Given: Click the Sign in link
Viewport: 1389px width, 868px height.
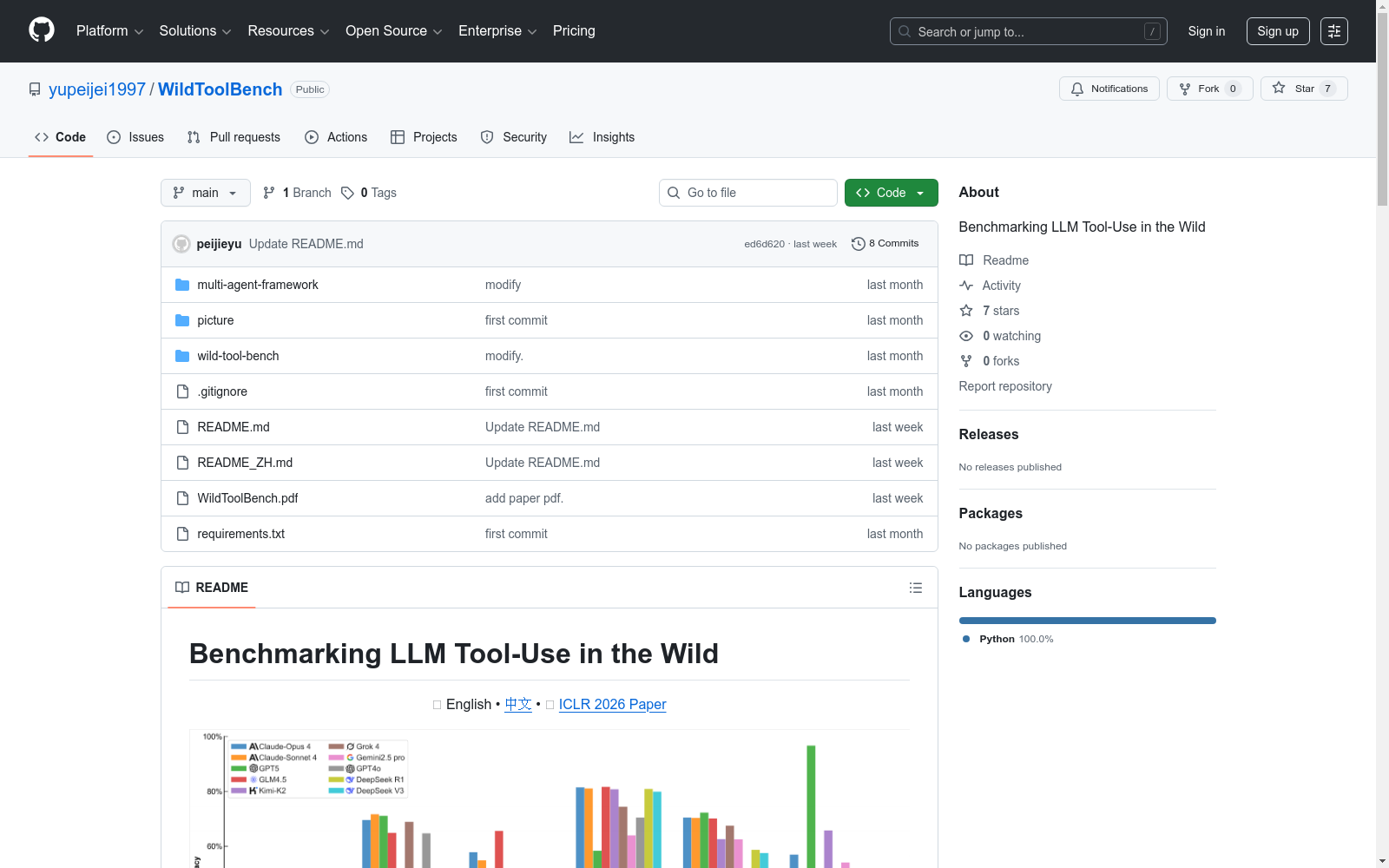Looking at the screenshot, I should tap(1207, 31).
